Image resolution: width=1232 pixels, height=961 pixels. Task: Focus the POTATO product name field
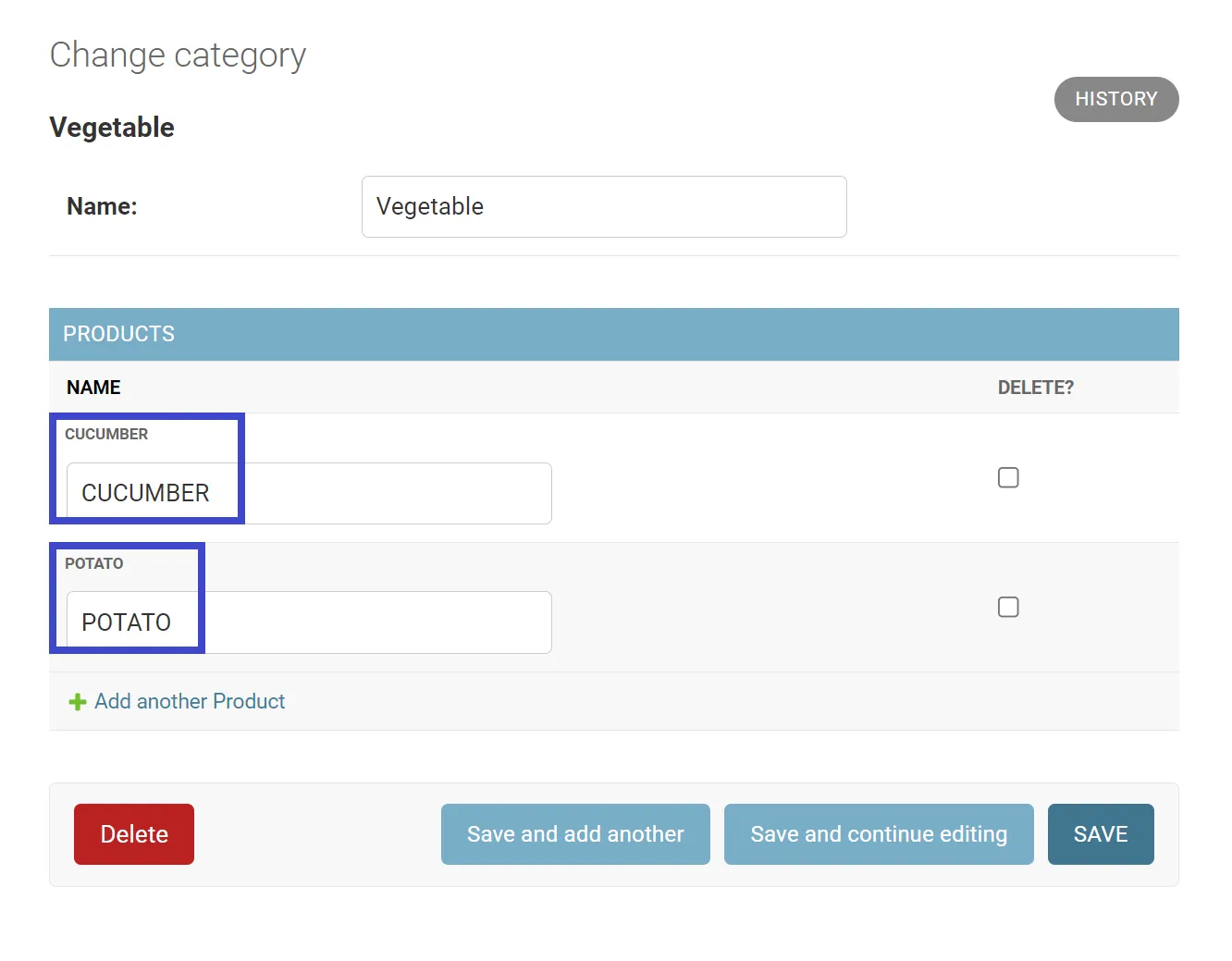pyautogui.click(x=309, y=622)
